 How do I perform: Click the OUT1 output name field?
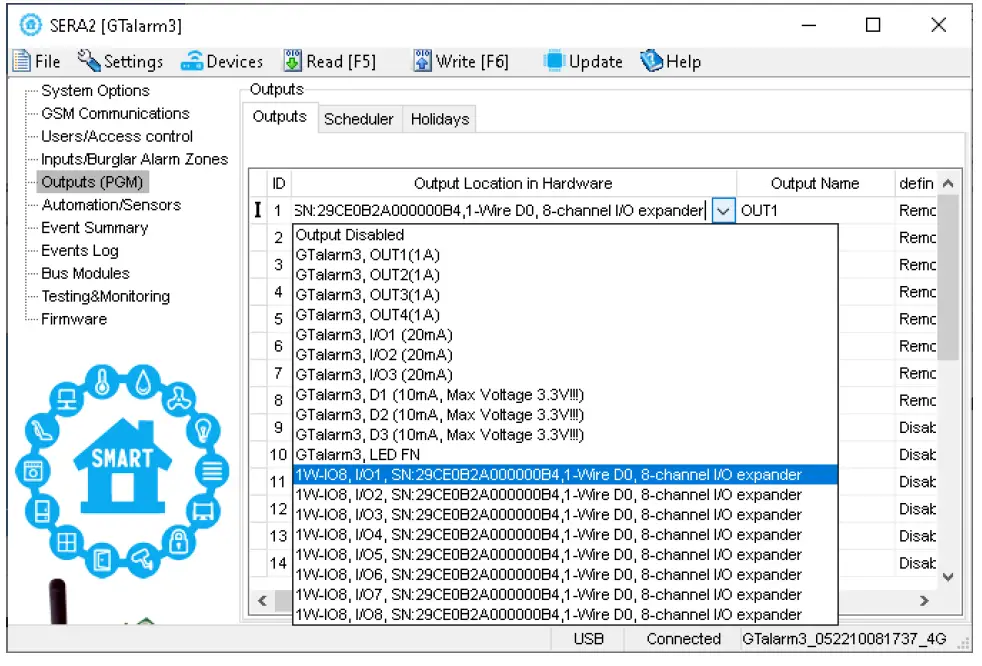coord(815,211)
